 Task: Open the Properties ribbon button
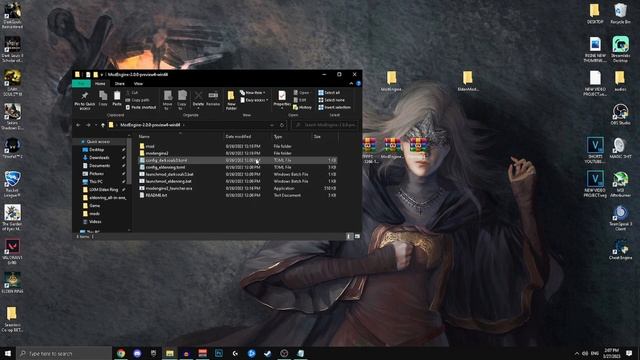tap(282, 100)
